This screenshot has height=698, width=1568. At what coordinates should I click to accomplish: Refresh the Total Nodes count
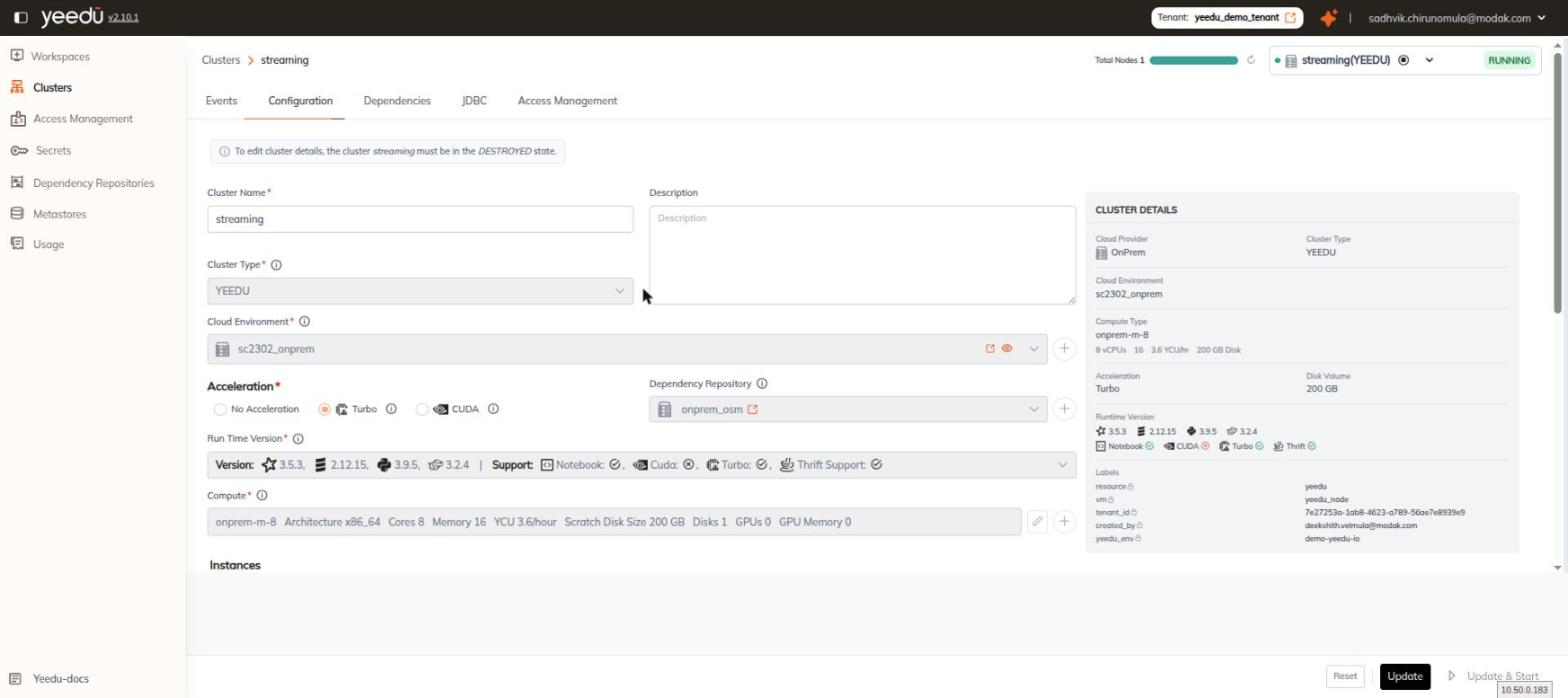coord(1251,60)
